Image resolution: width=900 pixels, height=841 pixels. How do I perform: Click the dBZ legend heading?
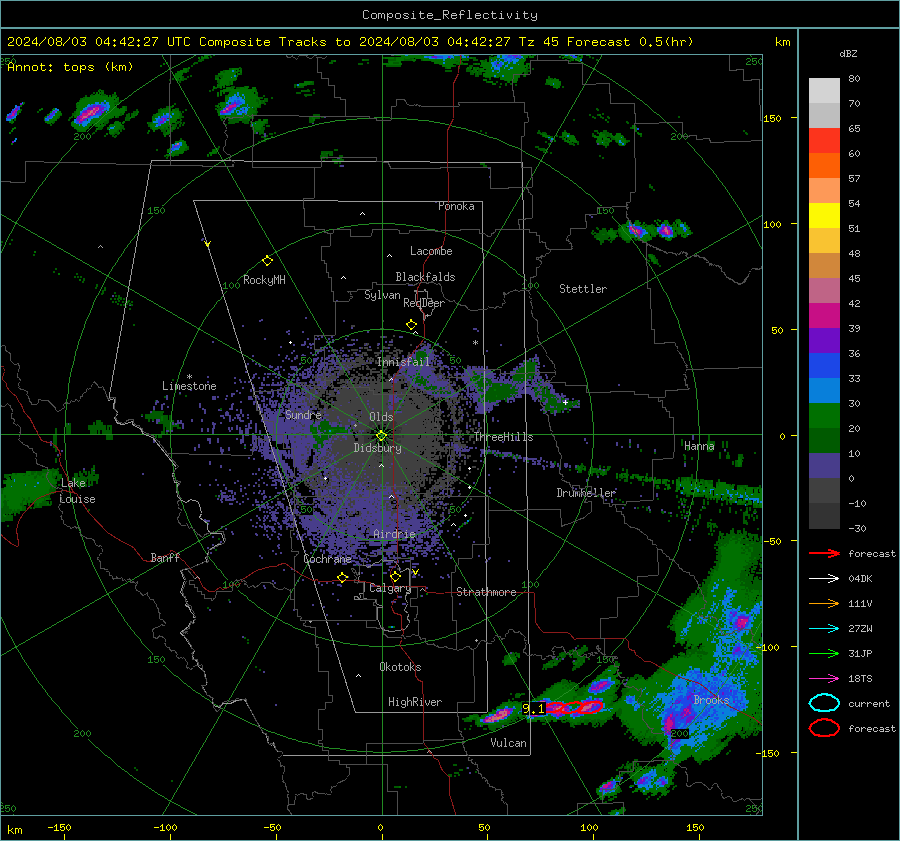tap(848, 54)
